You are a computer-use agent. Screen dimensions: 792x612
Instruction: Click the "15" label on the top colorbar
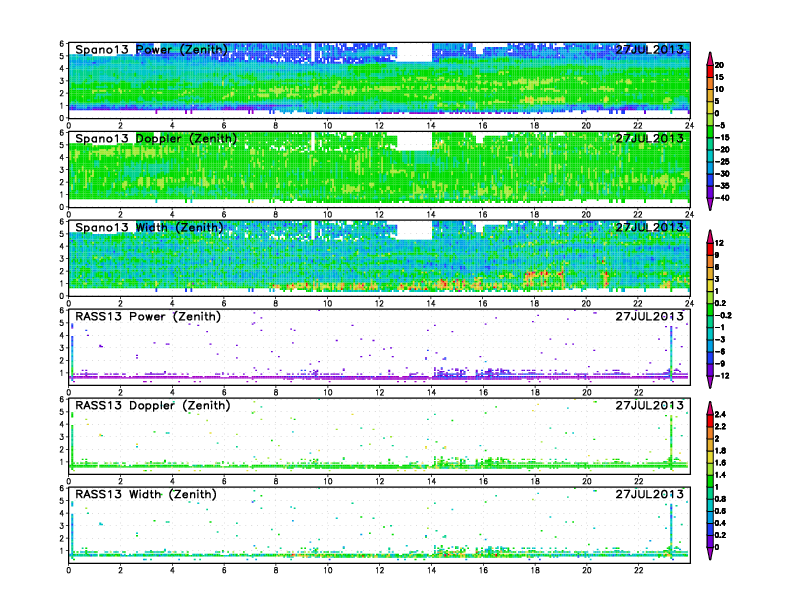(719, 77)
